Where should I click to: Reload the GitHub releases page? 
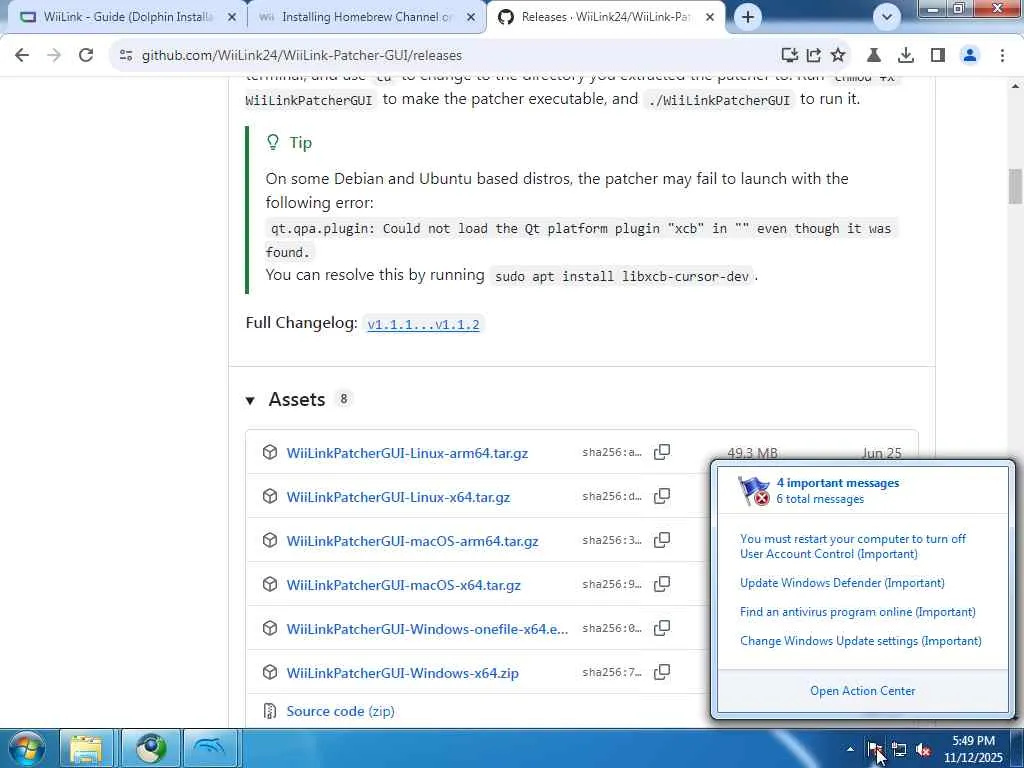tap(86, 56)
